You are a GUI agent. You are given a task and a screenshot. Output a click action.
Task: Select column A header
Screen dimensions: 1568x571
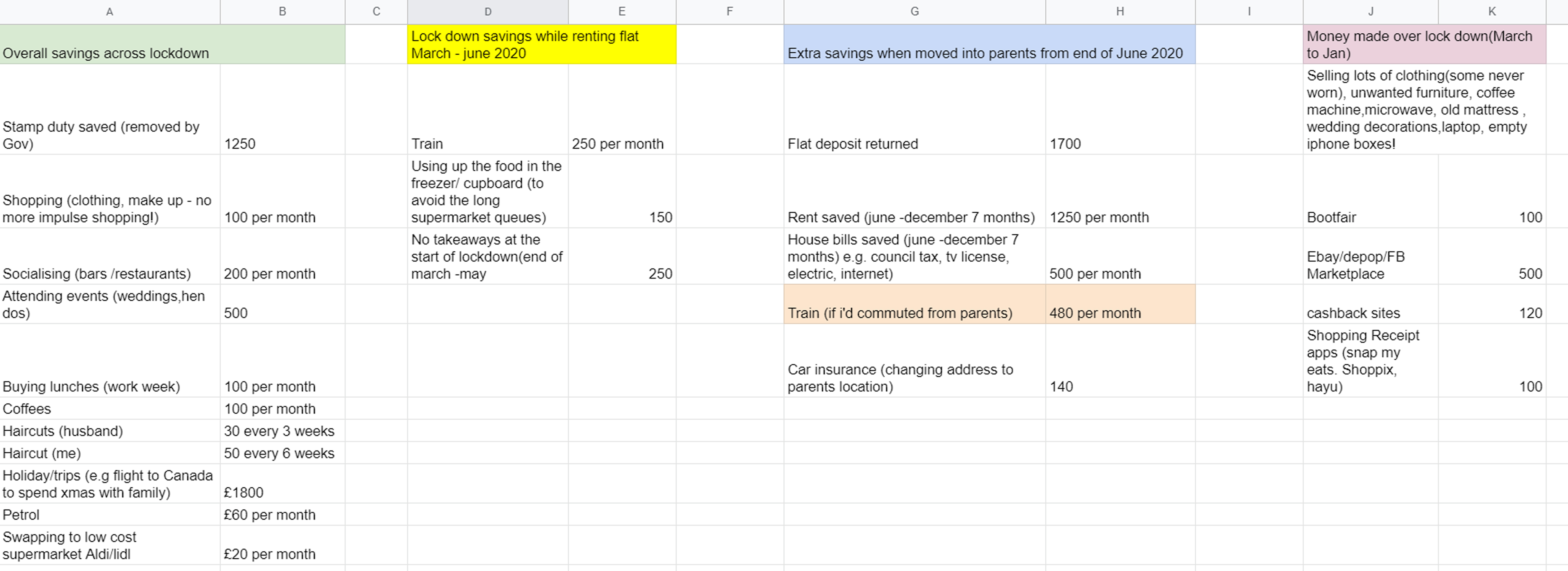point(110,11)
